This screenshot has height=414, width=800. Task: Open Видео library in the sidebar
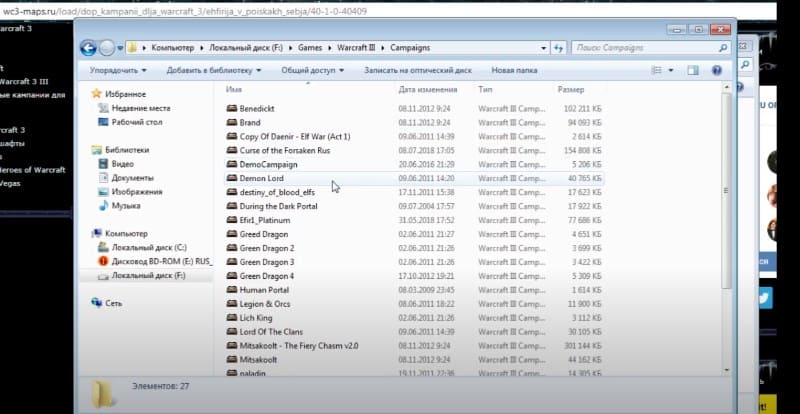[x=123, y=163]
